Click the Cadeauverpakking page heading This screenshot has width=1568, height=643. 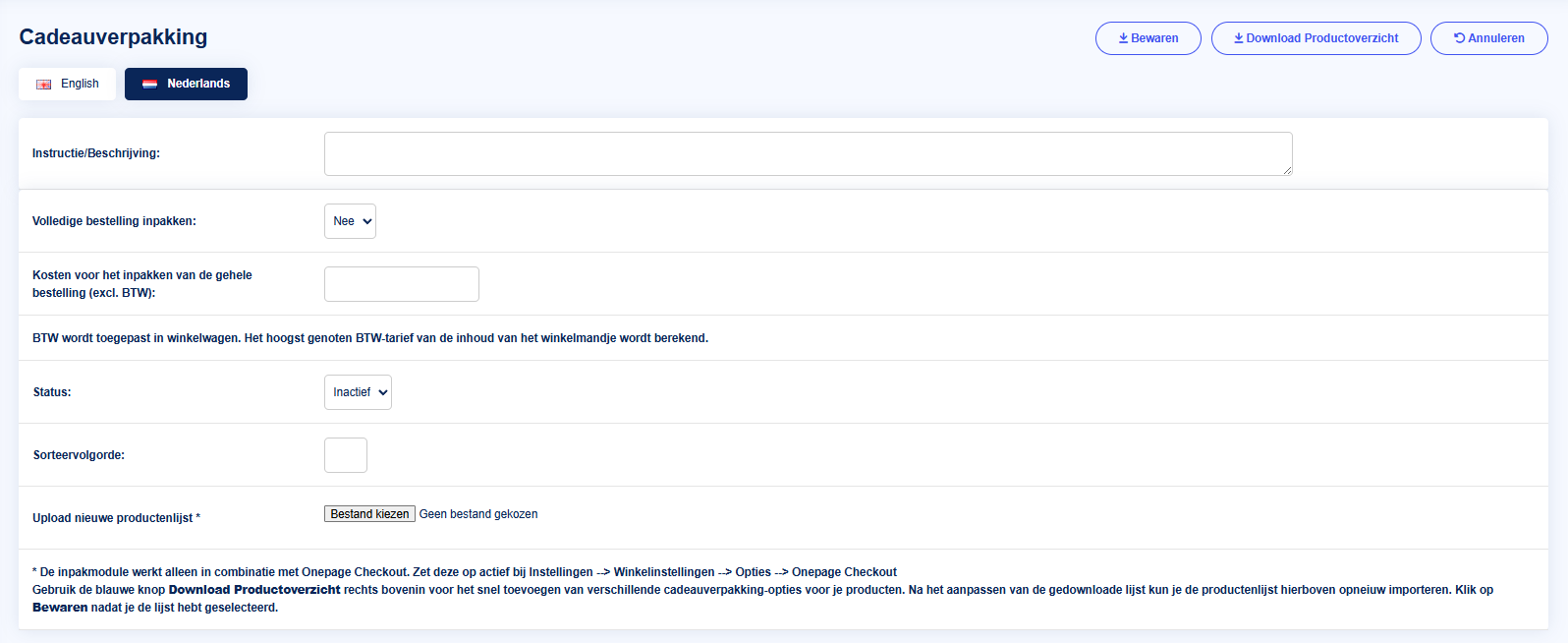(113, 37)
